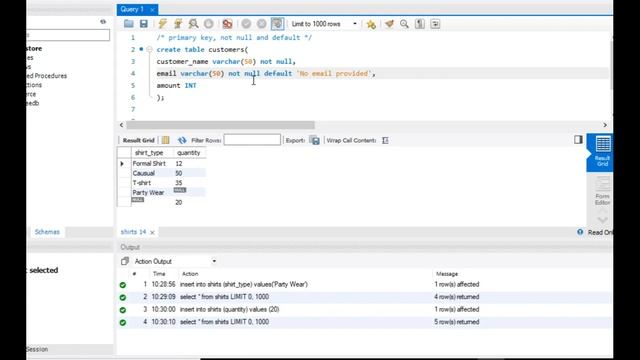Stop query execution icon

point(209,24)
